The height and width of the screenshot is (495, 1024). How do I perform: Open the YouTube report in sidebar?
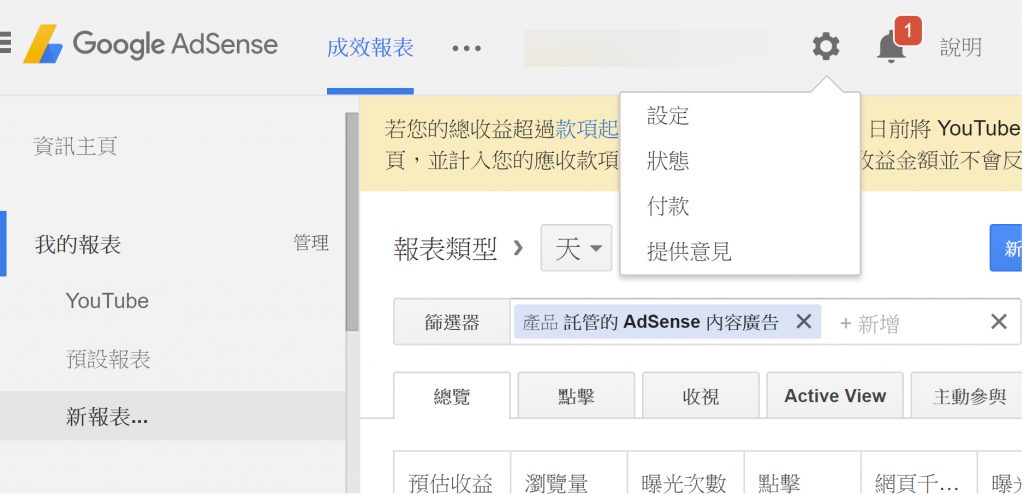[107, 301]
